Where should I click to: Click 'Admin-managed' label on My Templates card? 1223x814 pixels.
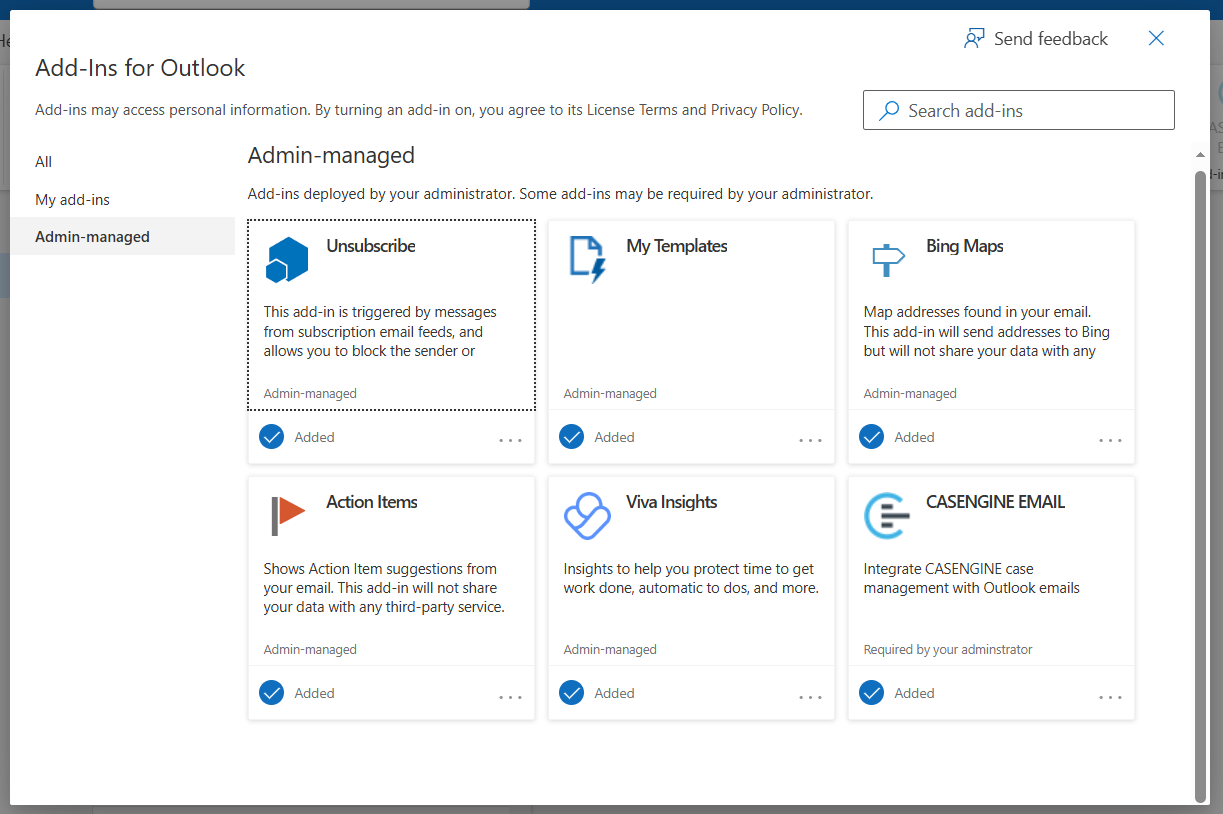(610, 394)
